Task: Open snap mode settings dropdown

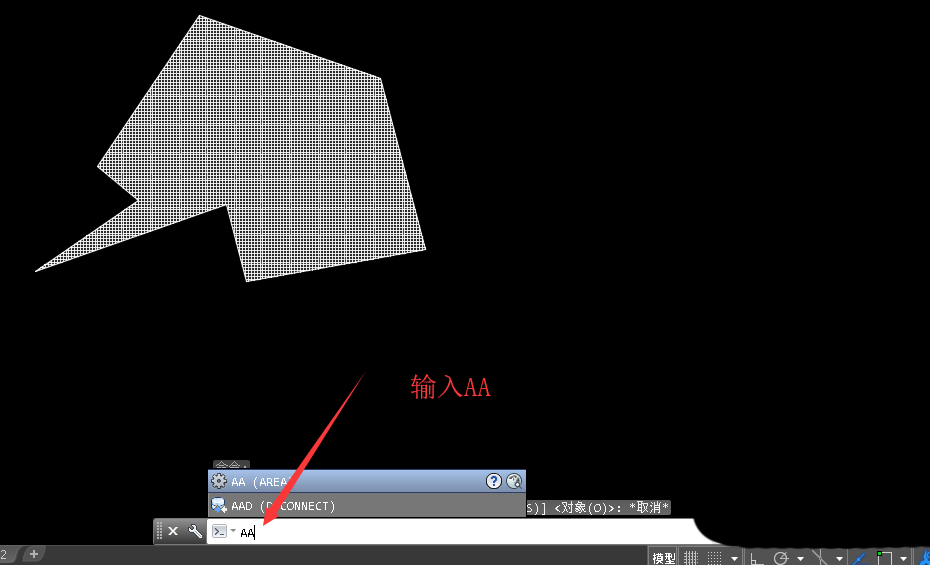Action: click(734, 558)
